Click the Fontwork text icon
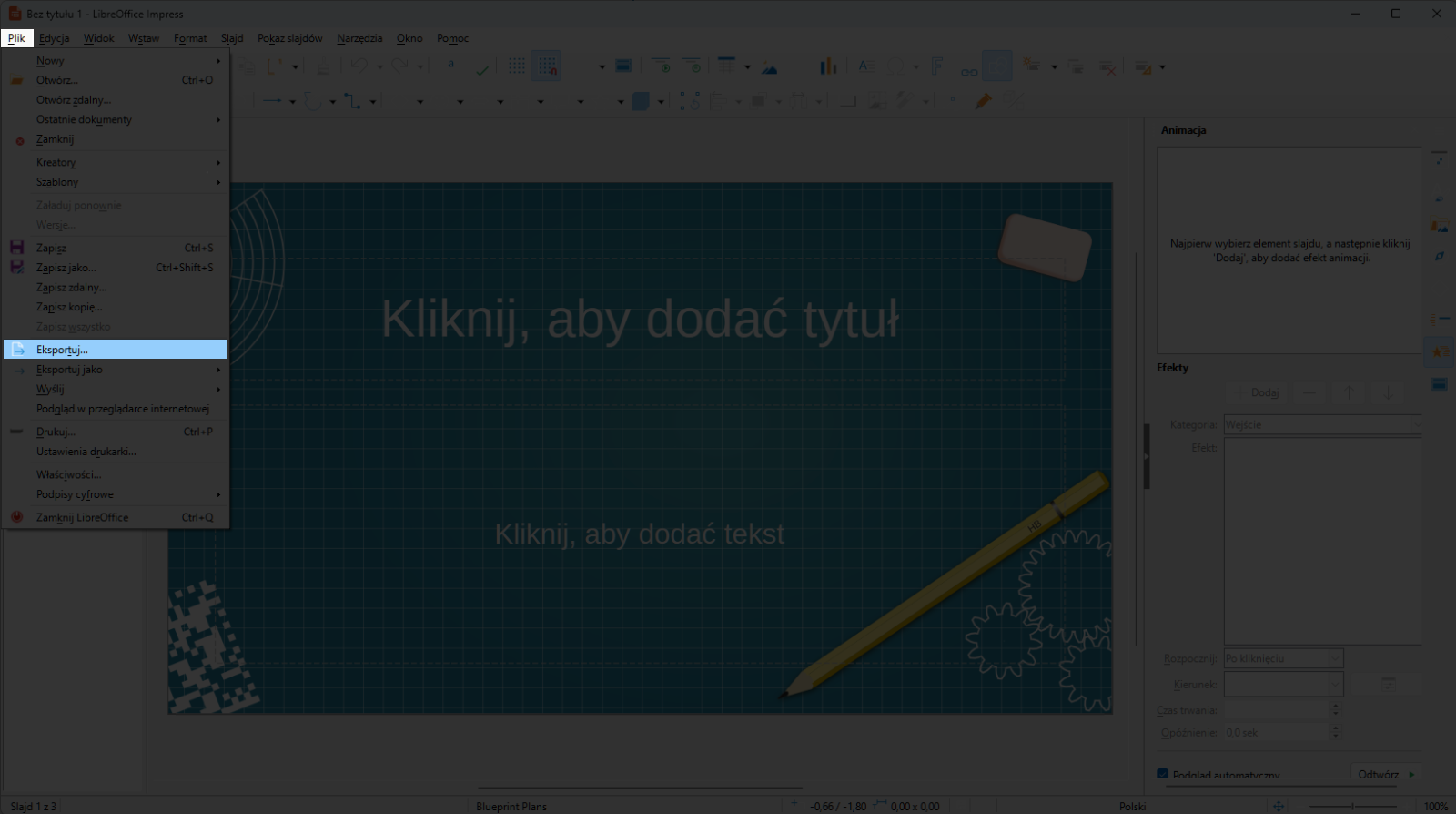Viewport: 1456px width, 814px height. pos(937,66)
